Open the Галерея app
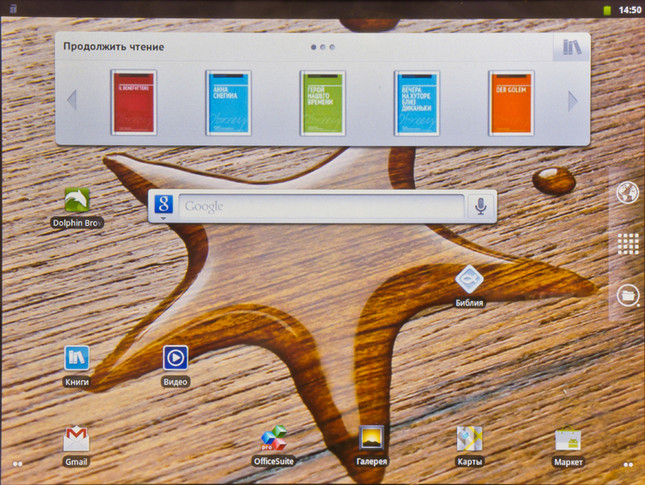Image resolution: width=645 pixels, height=485 pixels. 371,438
